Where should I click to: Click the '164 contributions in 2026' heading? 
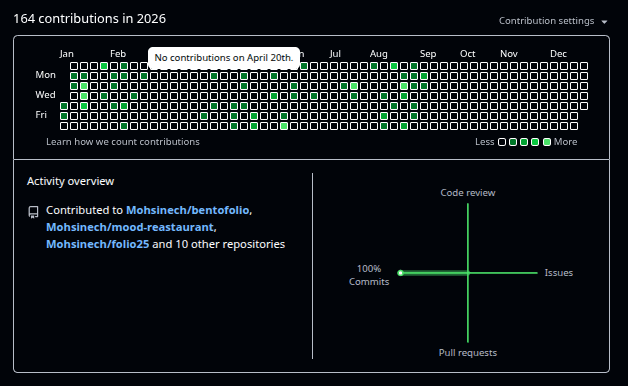[x=90, y=19]
